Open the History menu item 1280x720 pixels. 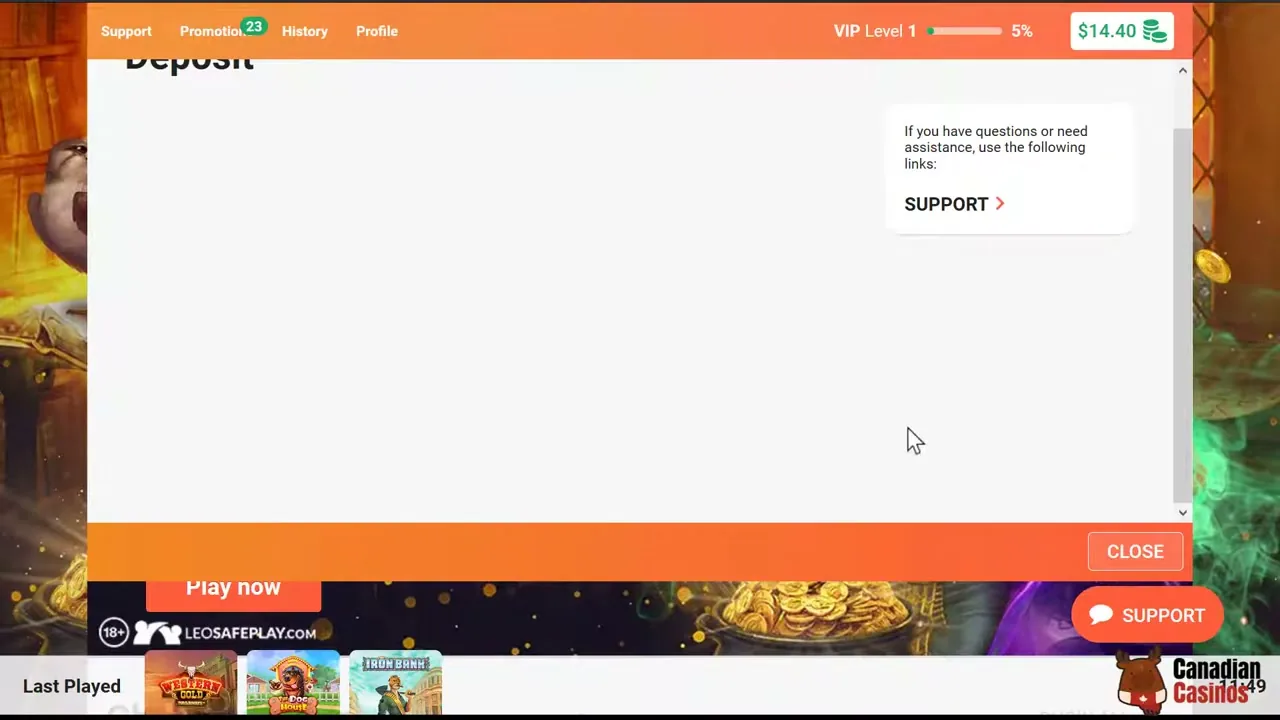pyautogui.click(x=304, y=31)
